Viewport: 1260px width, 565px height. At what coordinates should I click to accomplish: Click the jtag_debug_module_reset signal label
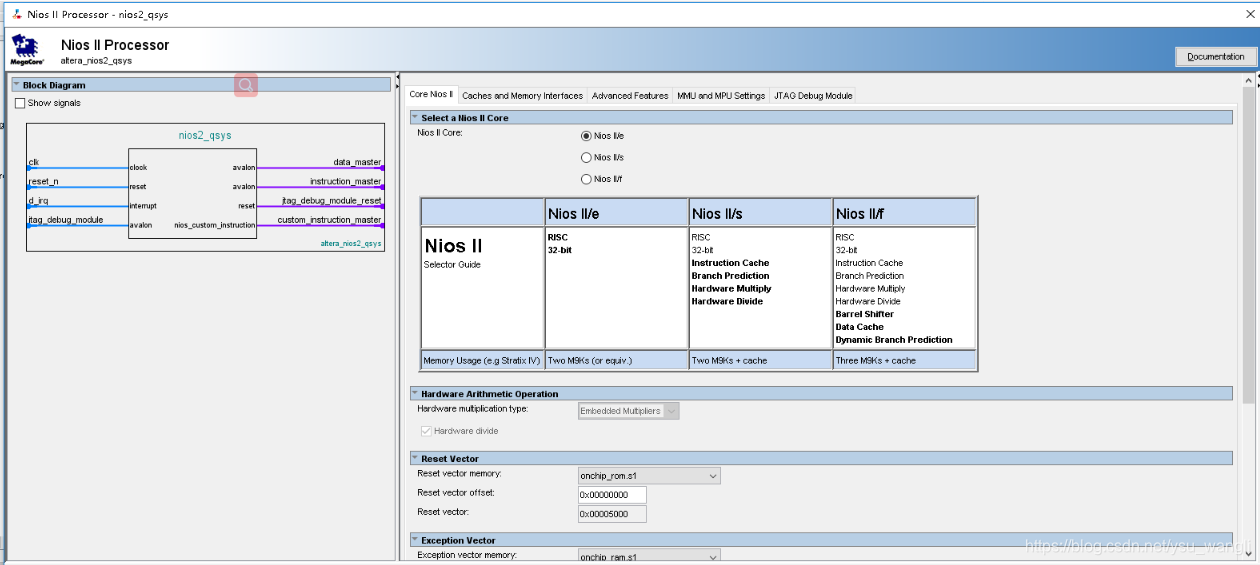pos(332,201)
